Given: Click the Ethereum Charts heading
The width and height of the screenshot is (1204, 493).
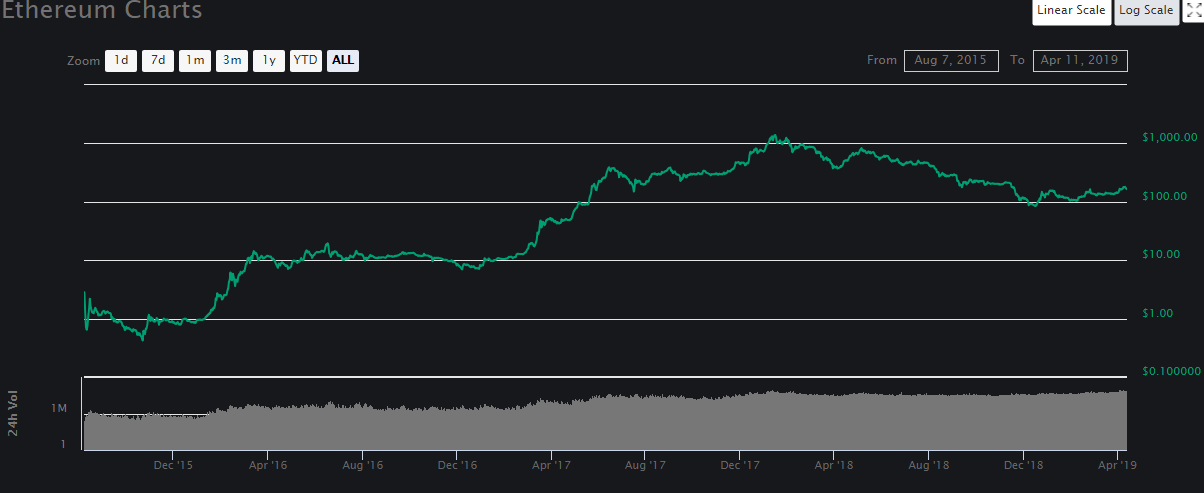Looking at the screenshot, I should (x=101, y=11).
